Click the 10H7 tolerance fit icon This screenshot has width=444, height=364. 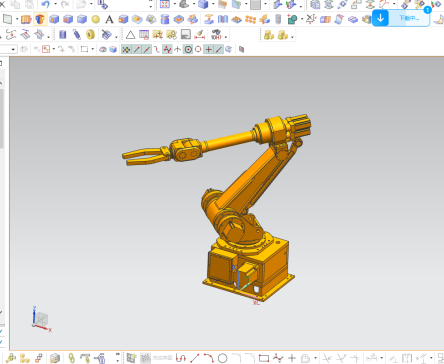coord(216,34)
